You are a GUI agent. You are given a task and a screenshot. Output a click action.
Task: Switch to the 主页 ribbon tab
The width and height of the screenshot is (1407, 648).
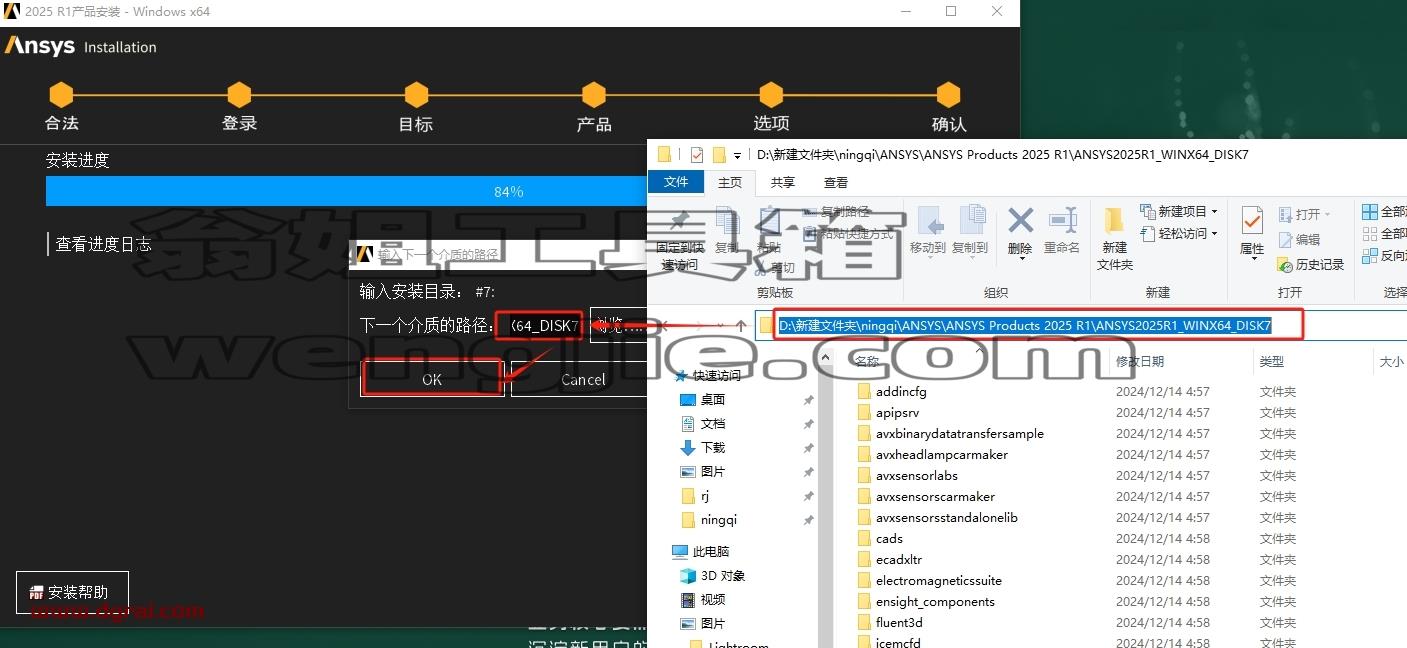pyautogui.click(x=730, y=182)
